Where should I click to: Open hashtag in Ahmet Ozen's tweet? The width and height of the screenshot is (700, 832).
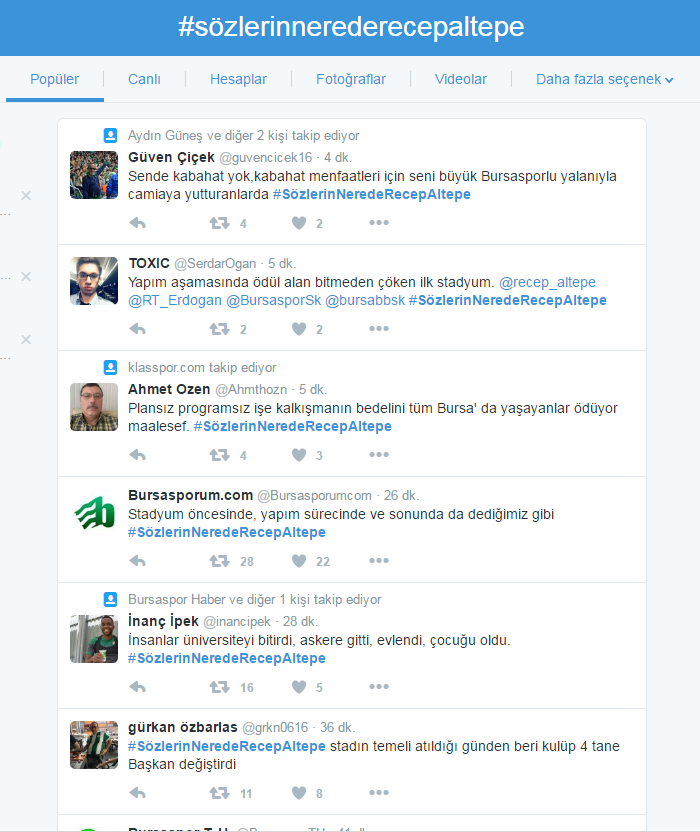292,426
